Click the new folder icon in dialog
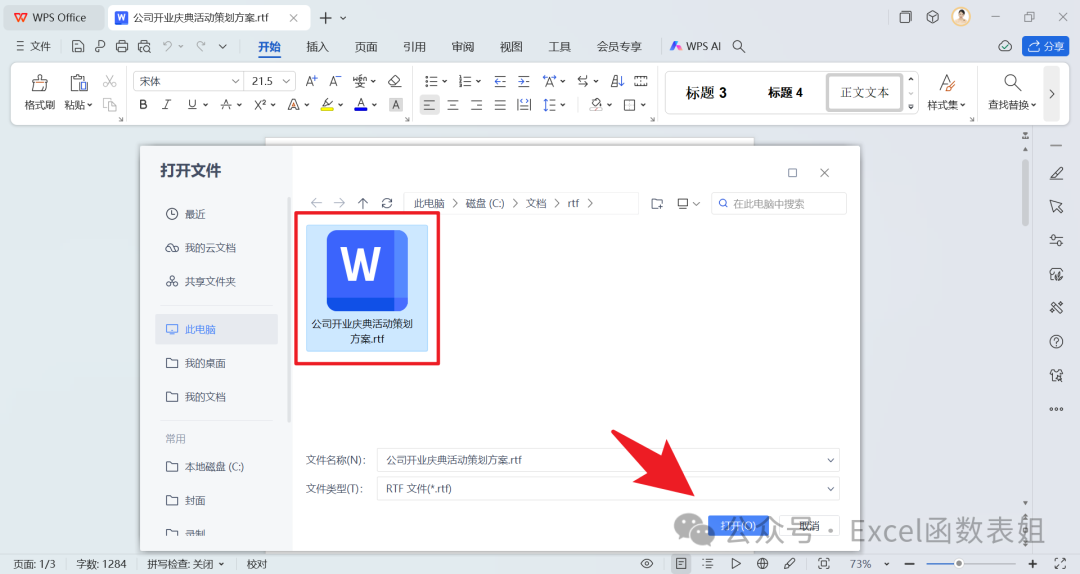 click(657, 204)
